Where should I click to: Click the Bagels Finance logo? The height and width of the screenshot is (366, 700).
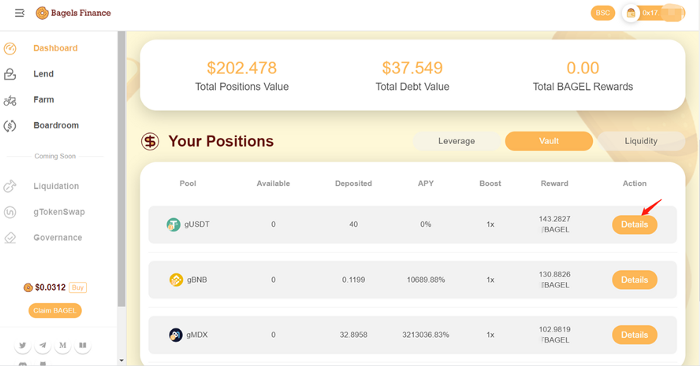(x=74, y=13)
